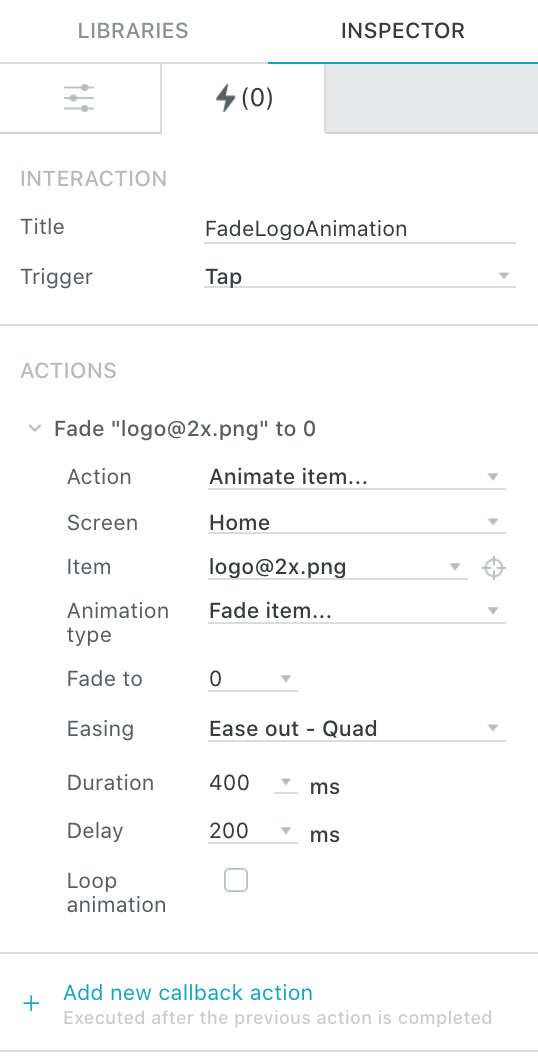Click the Duration field showing 400

click(x=239, y=782)
